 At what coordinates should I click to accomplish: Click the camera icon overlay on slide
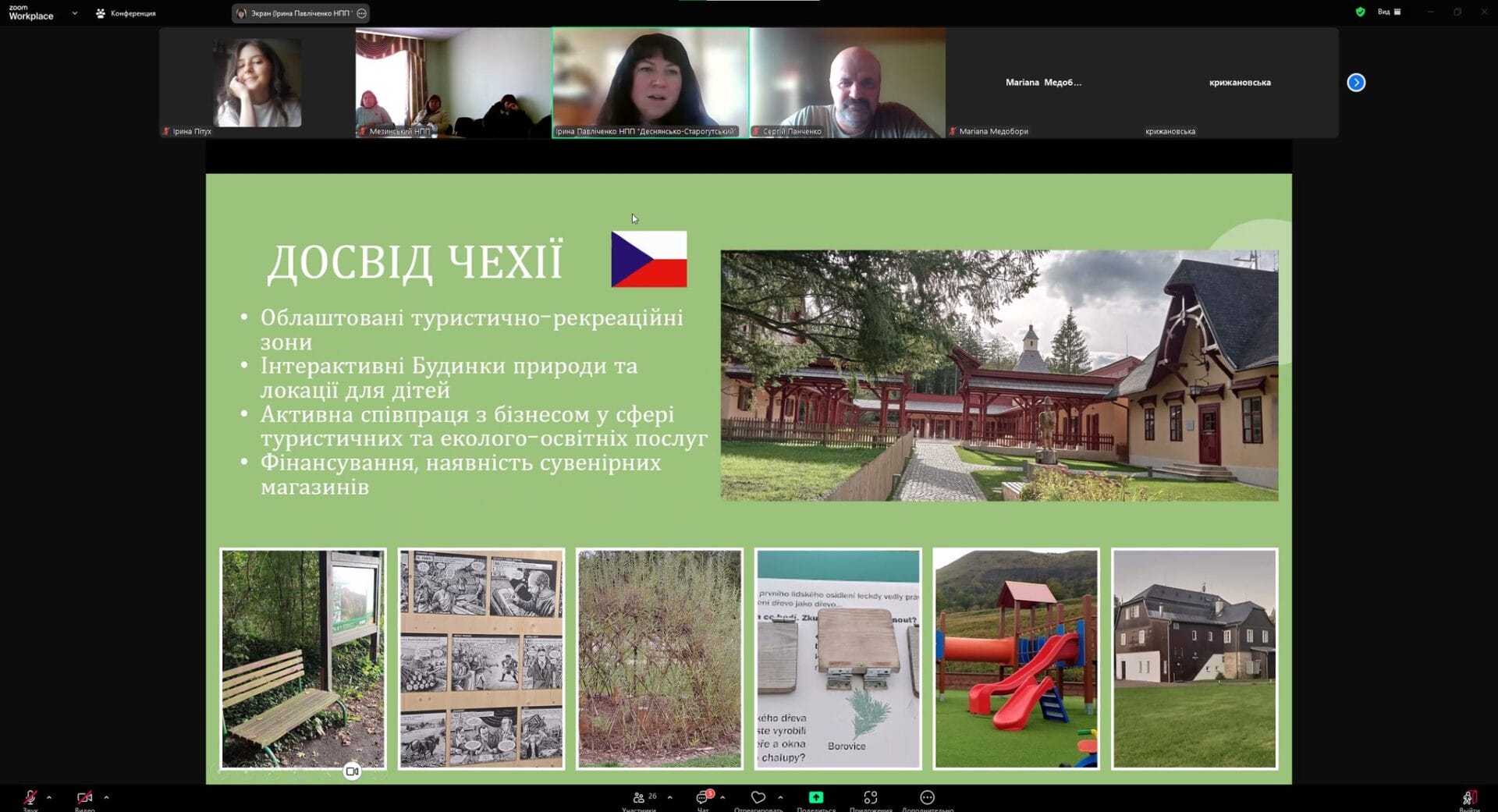pyautogui.click(x=352, y=771)
